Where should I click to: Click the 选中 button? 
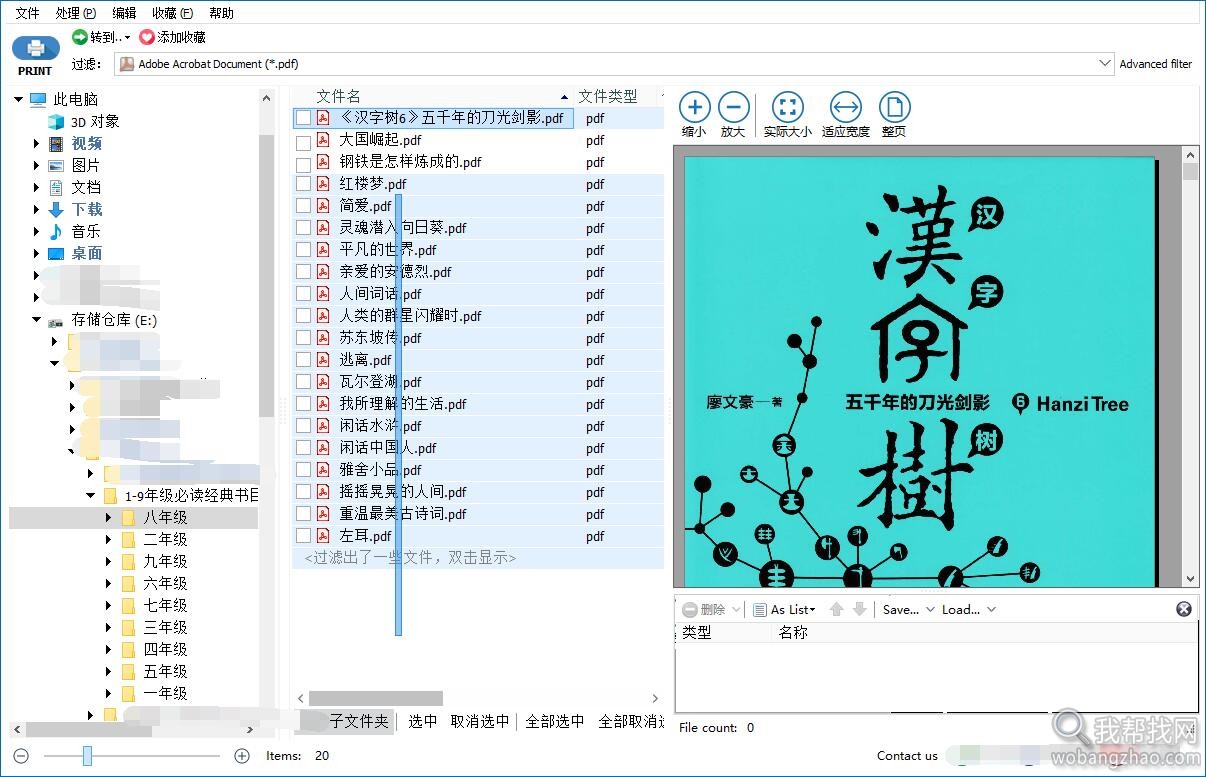[x=422, y=721]
